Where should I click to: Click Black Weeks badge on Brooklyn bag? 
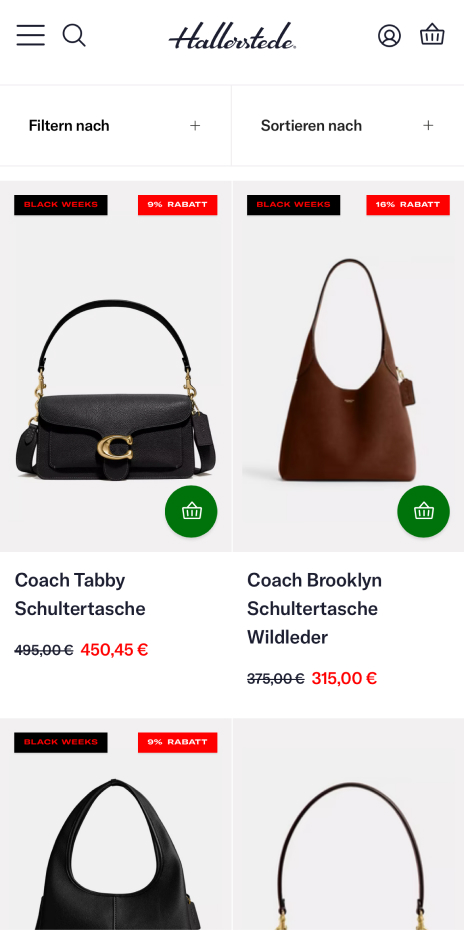tap(293, 205)
